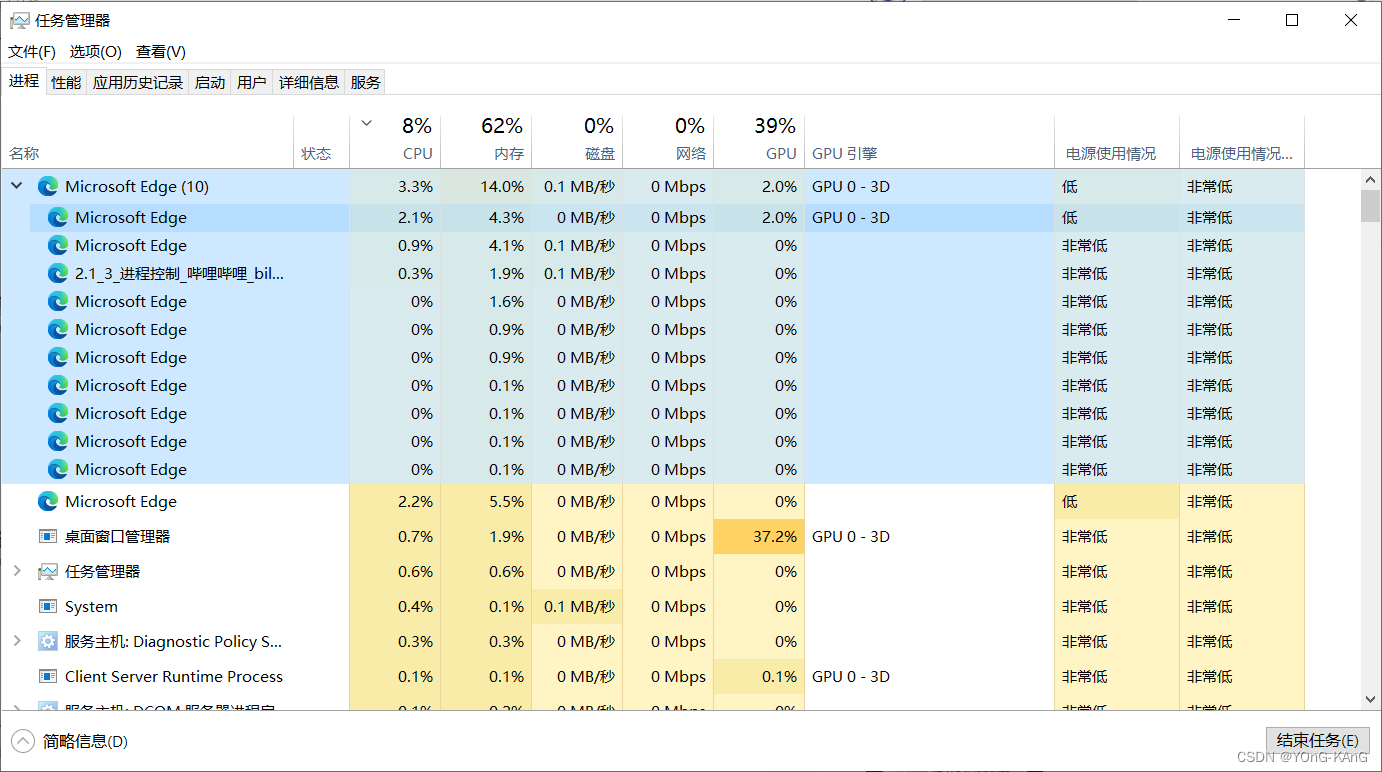Click Edge icon of child row with 4.1% memory
The width and height of the screenshot is (1382, 772).
(58, 245)
